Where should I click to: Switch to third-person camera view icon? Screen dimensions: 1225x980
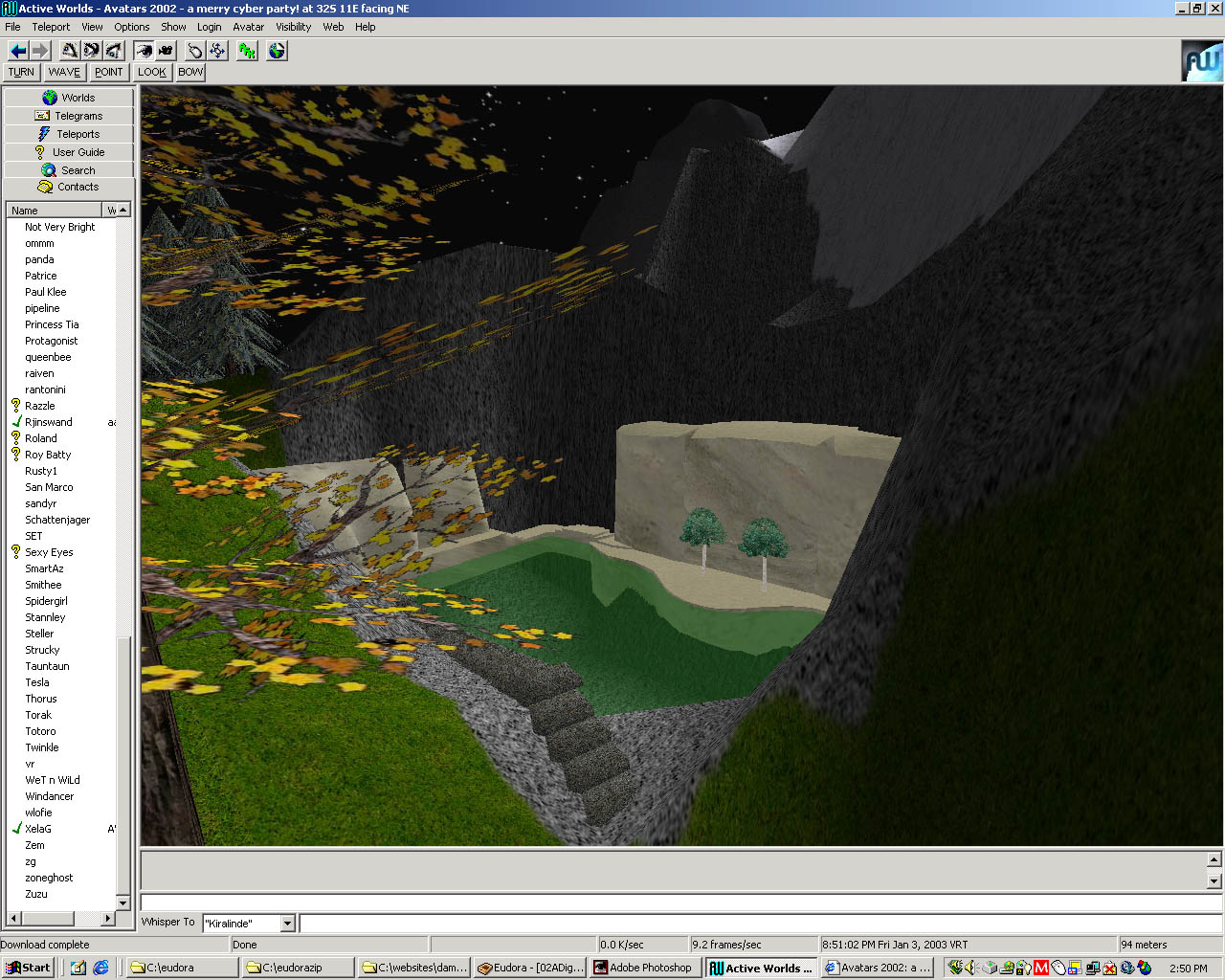click(x=166, y=51)
